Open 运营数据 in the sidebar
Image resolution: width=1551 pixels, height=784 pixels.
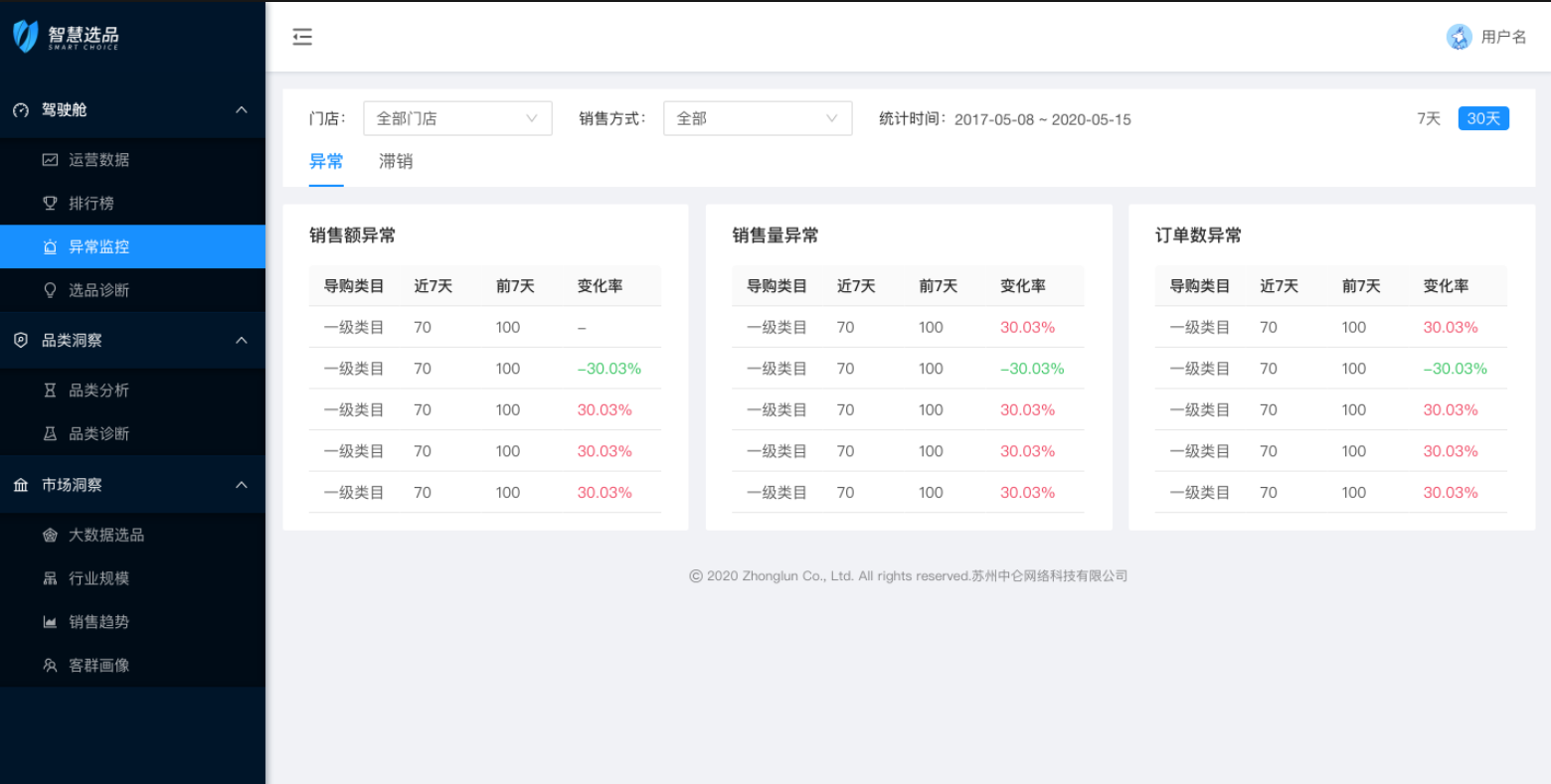click(98, 160)
